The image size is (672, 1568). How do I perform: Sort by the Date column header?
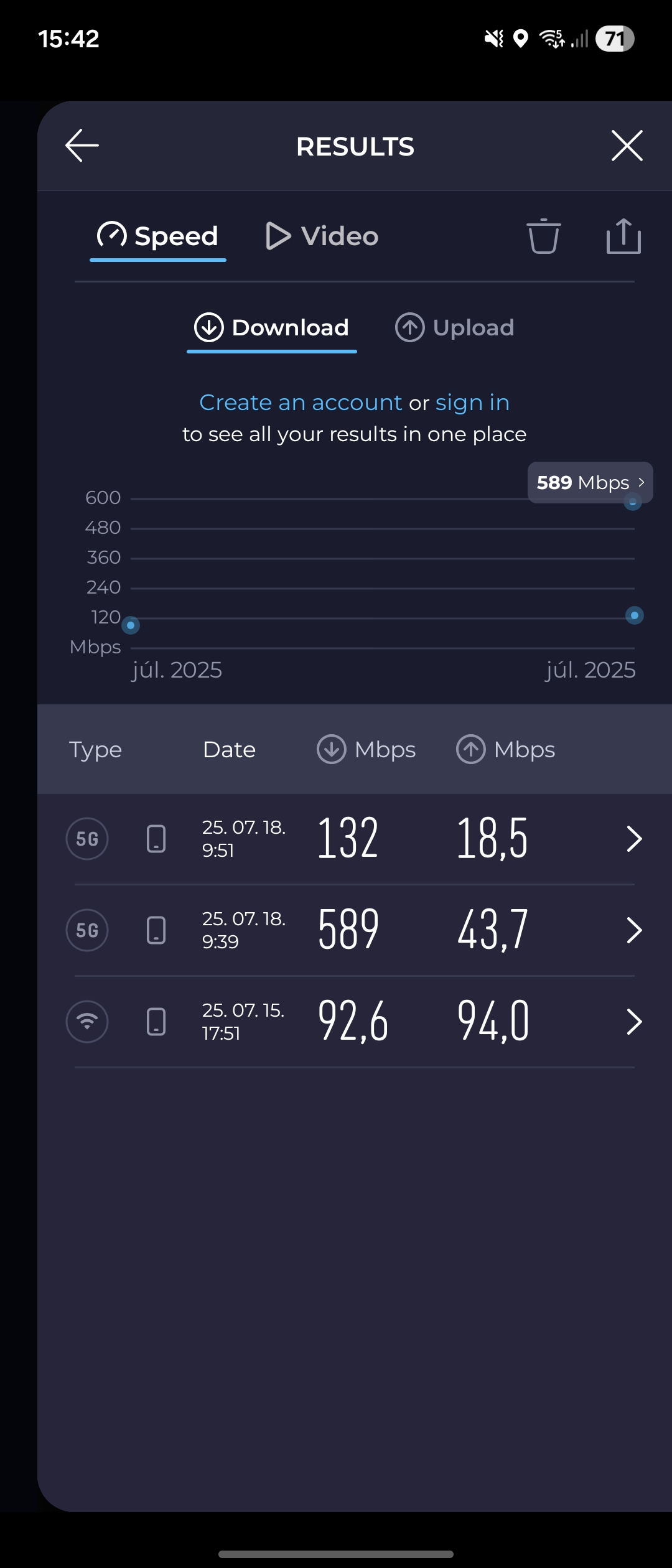pos(229,750)
